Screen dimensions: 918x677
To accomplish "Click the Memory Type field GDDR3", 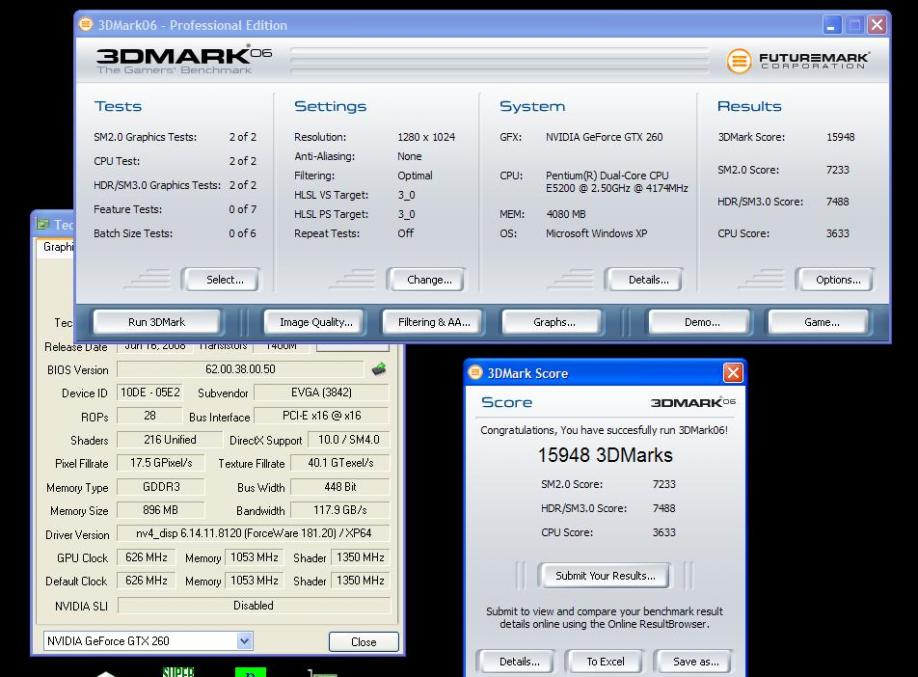I will pos(161,487).
